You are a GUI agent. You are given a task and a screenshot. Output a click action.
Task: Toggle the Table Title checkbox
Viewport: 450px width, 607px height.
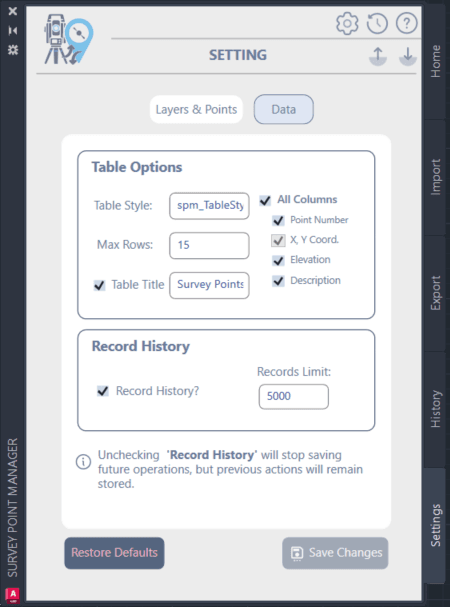pos(100,286)
